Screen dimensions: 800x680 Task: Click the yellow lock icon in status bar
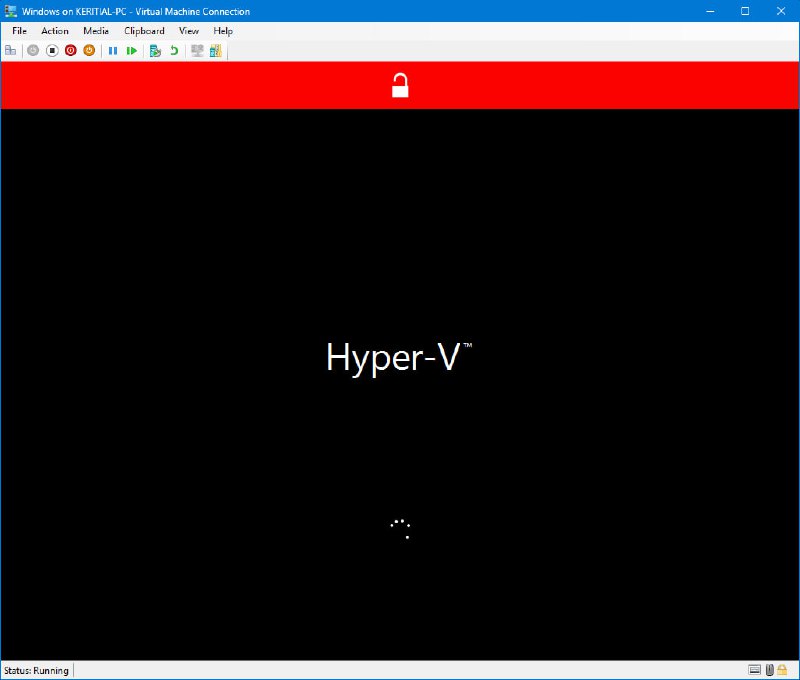click(x=782, y=670)
